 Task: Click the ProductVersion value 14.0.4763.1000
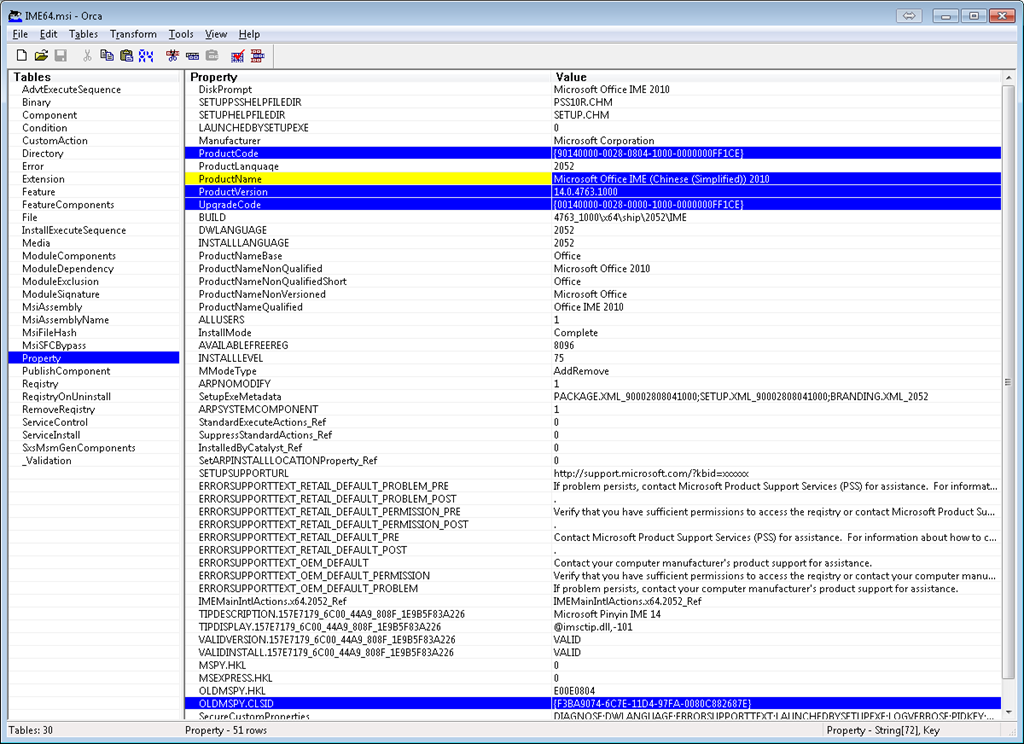pos(585,192)
